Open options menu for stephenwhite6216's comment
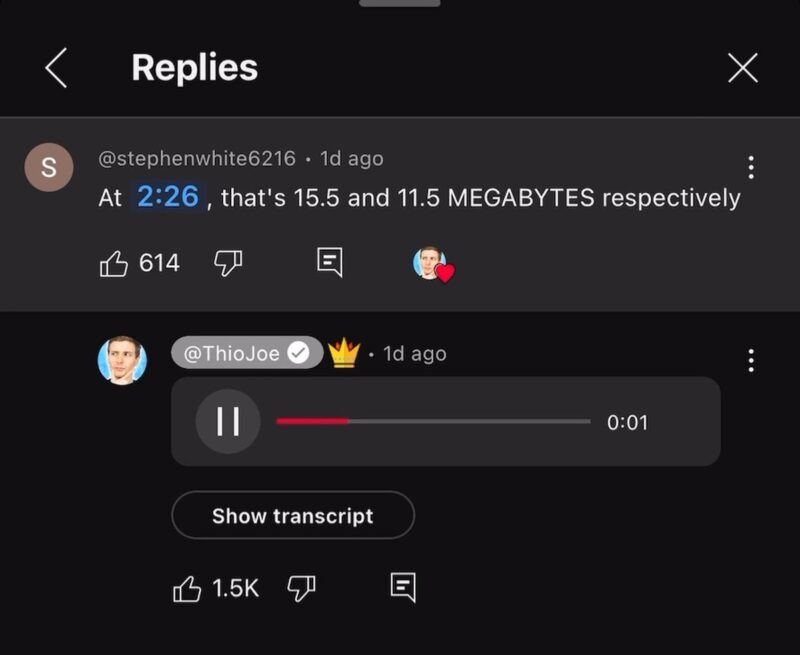Screen dimensions: 800x655 [751, 167]
